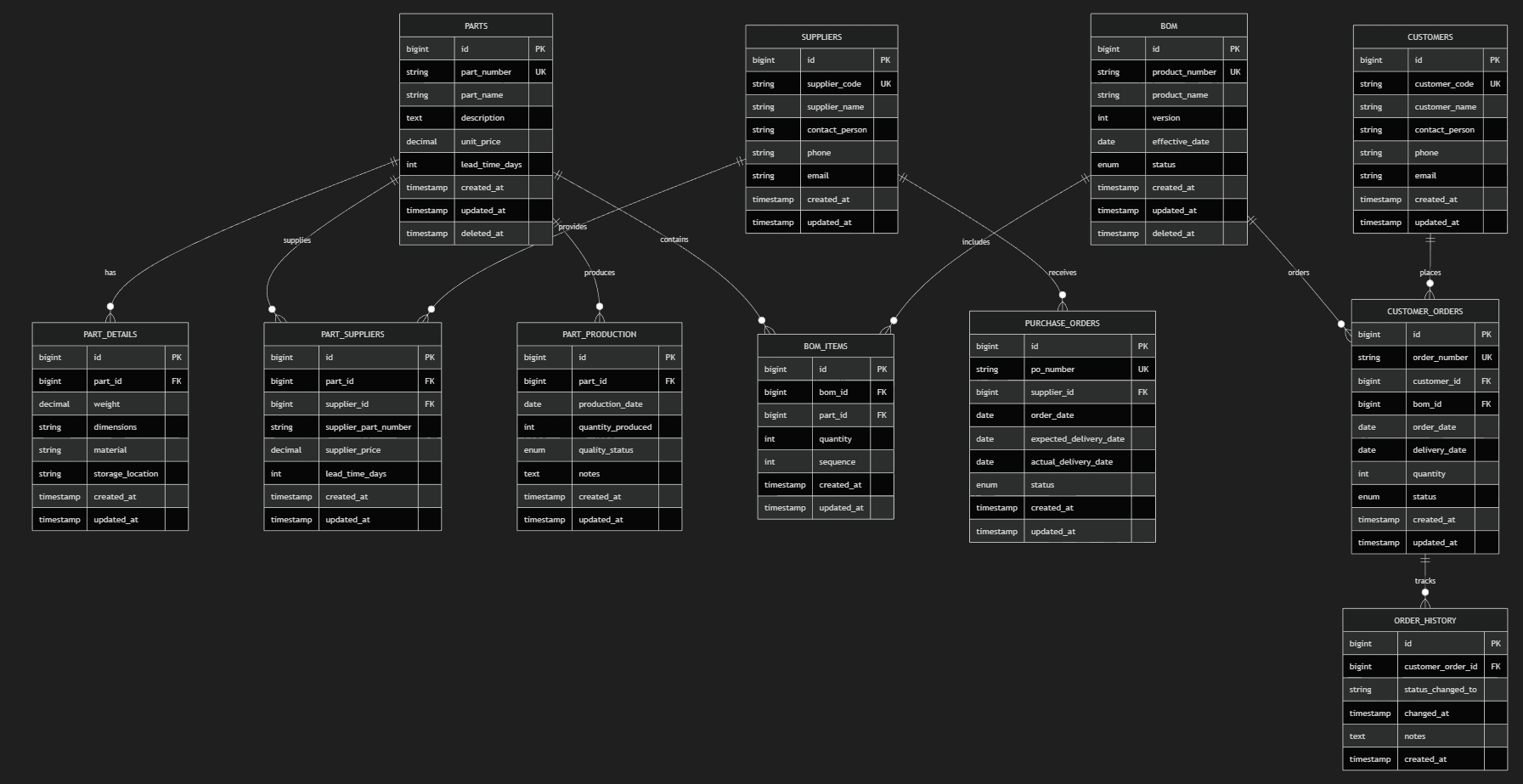1523x784 pixels.
Task: Click the part_number field in PARTS
Action: click(486, 72)
